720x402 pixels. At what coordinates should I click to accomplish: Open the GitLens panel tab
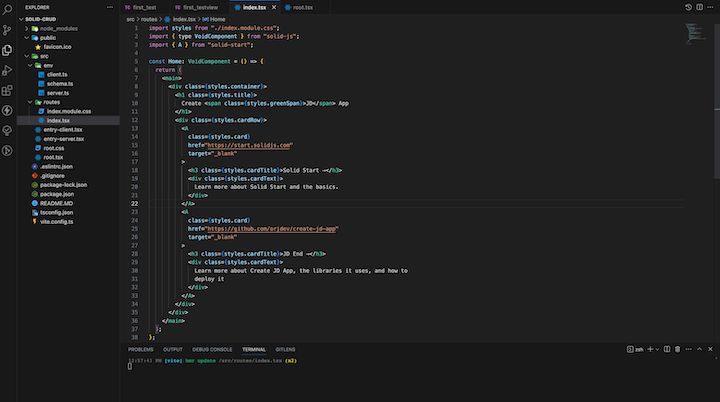click(285, 350)
